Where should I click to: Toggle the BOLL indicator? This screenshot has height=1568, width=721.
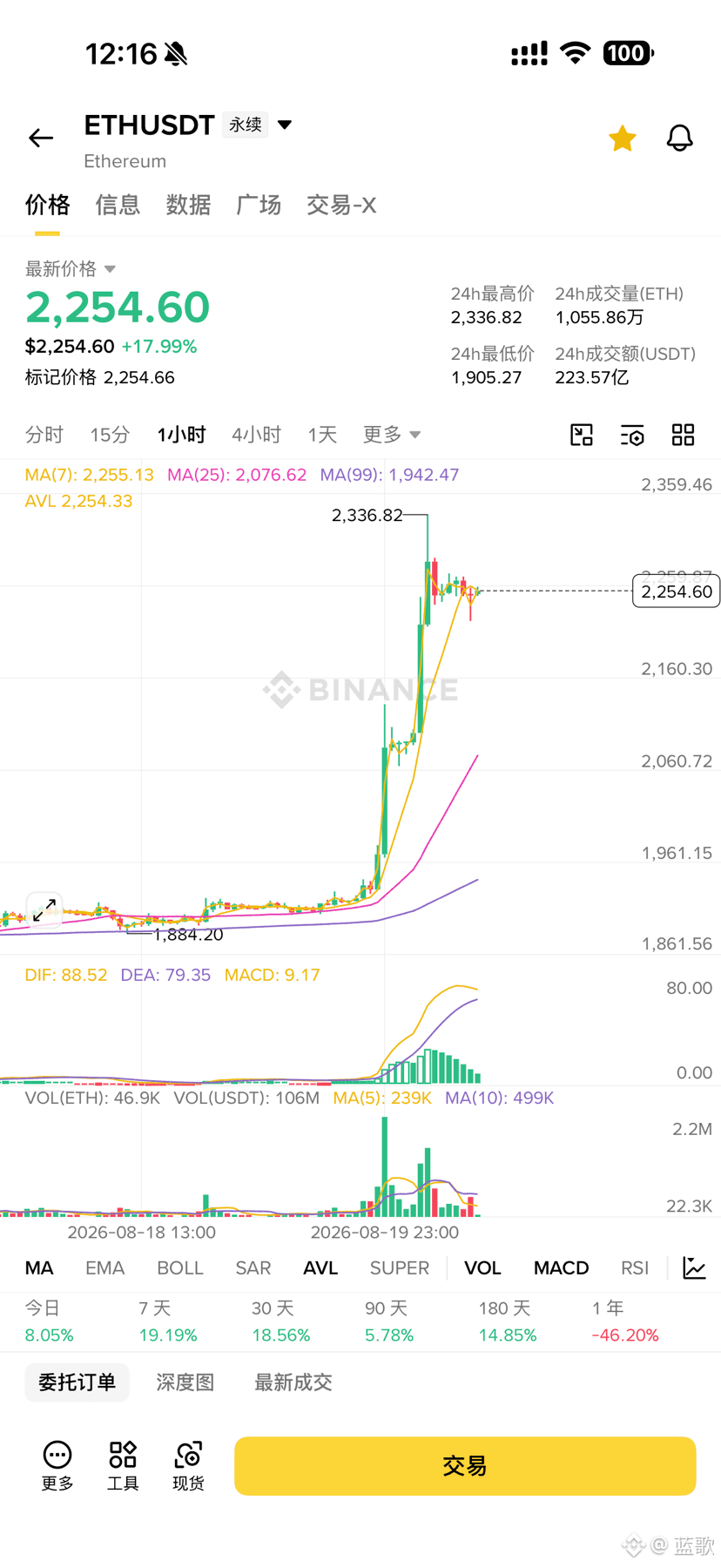180,1267
